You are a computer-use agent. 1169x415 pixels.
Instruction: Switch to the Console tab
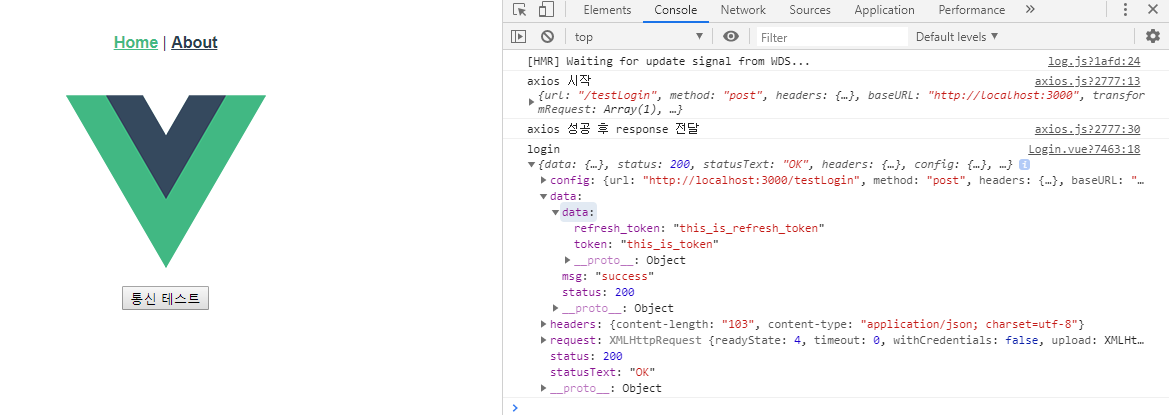click(675, 10)
